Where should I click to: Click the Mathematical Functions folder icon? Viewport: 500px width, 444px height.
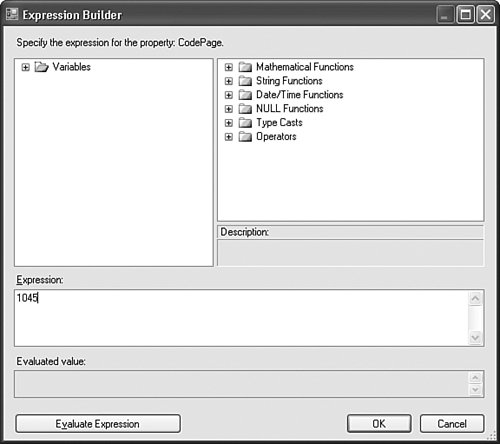(x=245, y=67)
